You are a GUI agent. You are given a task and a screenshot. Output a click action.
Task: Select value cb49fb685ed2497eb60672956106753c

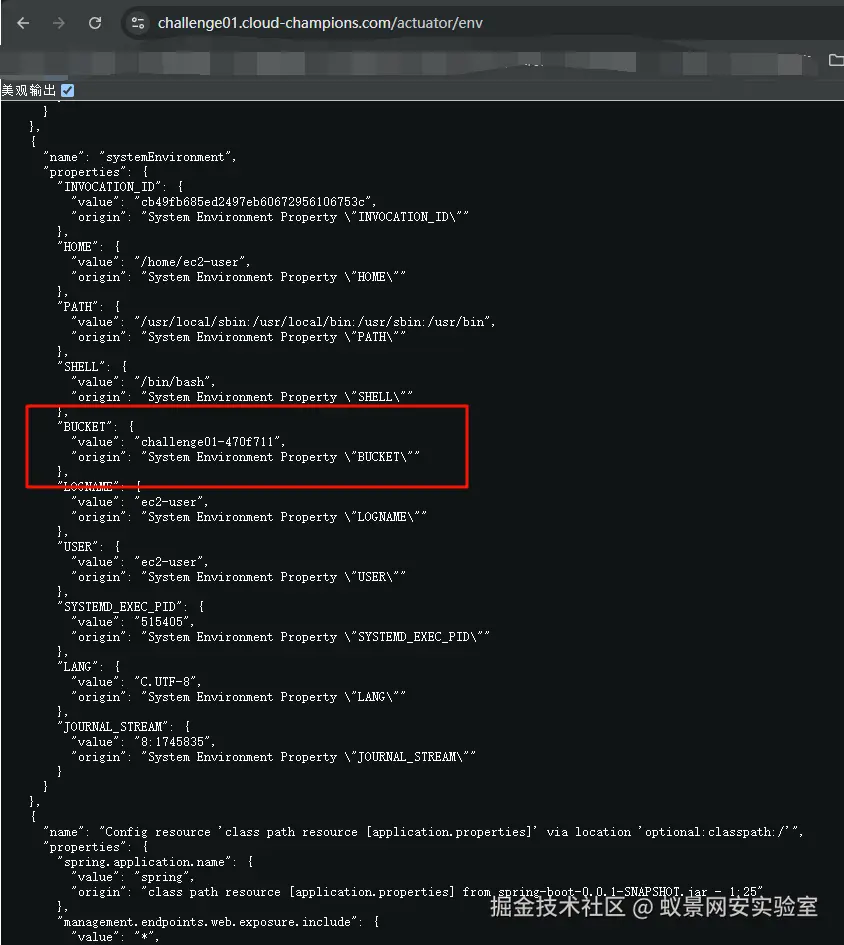coord(253,202)
